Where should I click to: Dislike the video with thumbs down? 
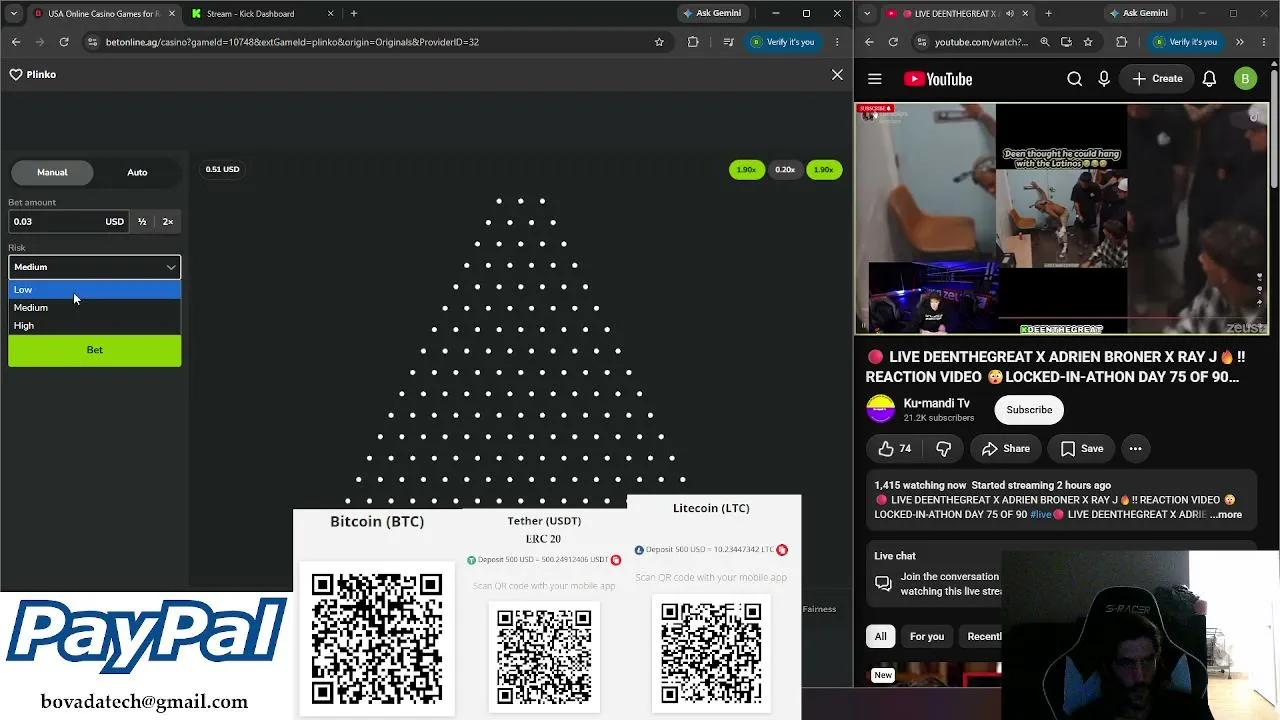point(943,449)
